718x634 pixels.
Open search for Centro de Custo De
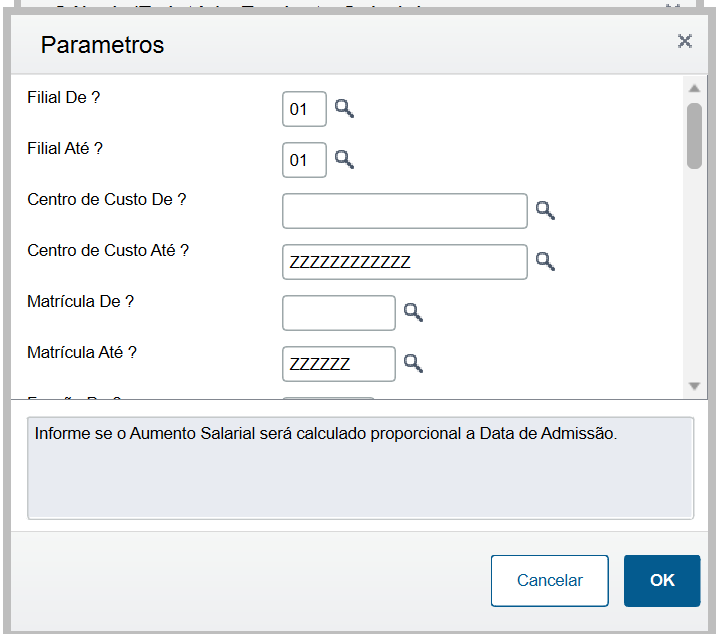pos(545,211)
